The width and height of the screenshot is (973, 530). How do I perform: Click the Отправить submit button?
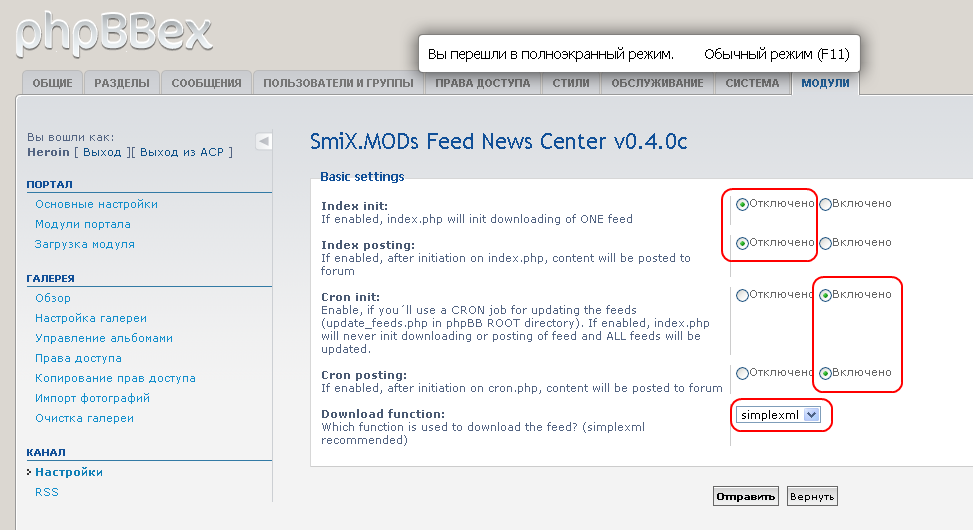click(745, 496)
